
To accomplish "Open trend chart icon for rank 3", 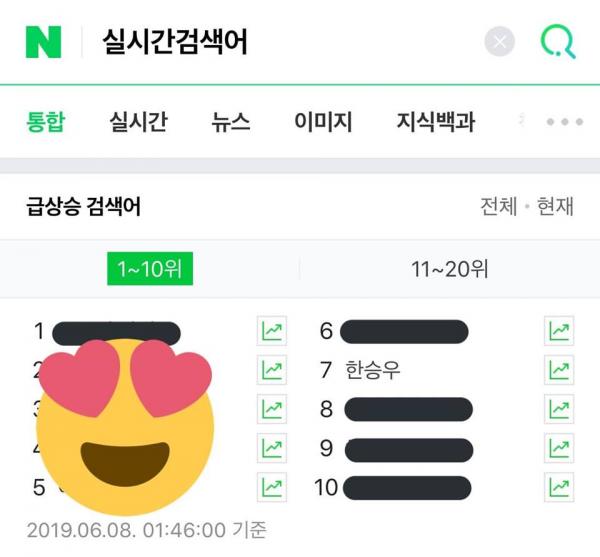I will pos(272,409).
